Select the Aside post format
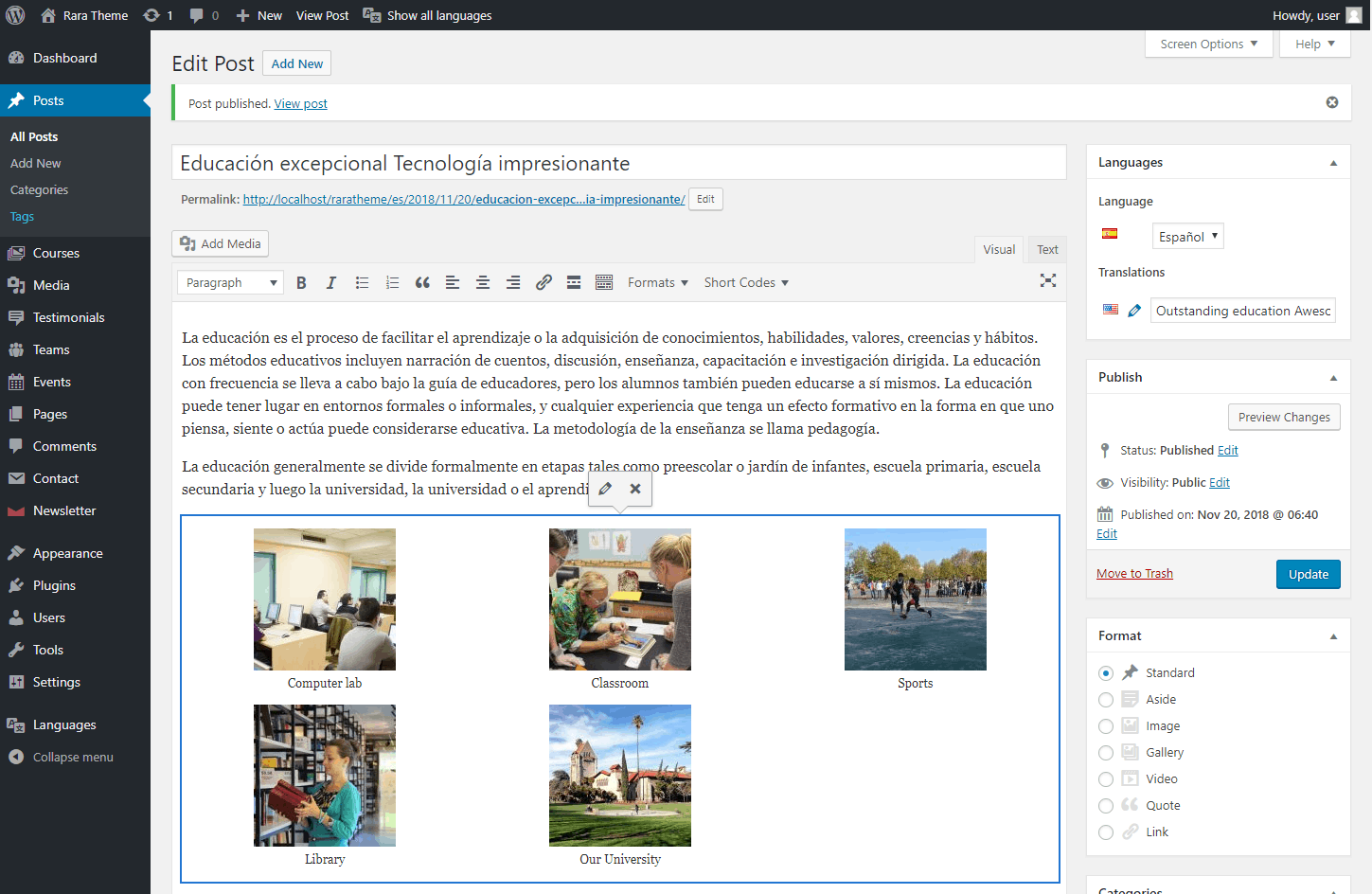The width and height of the screenshot is (1372, 894). [1106, 700]
